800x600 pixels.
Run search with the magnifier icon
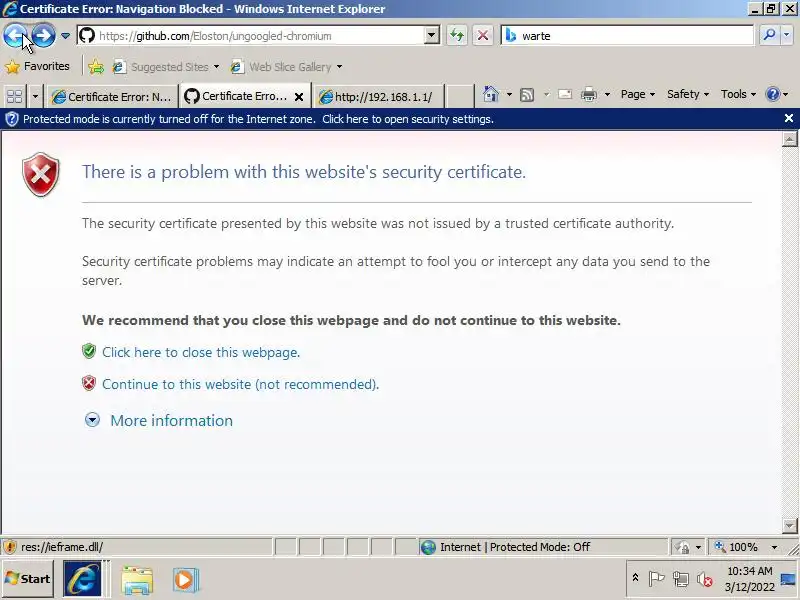768,35
